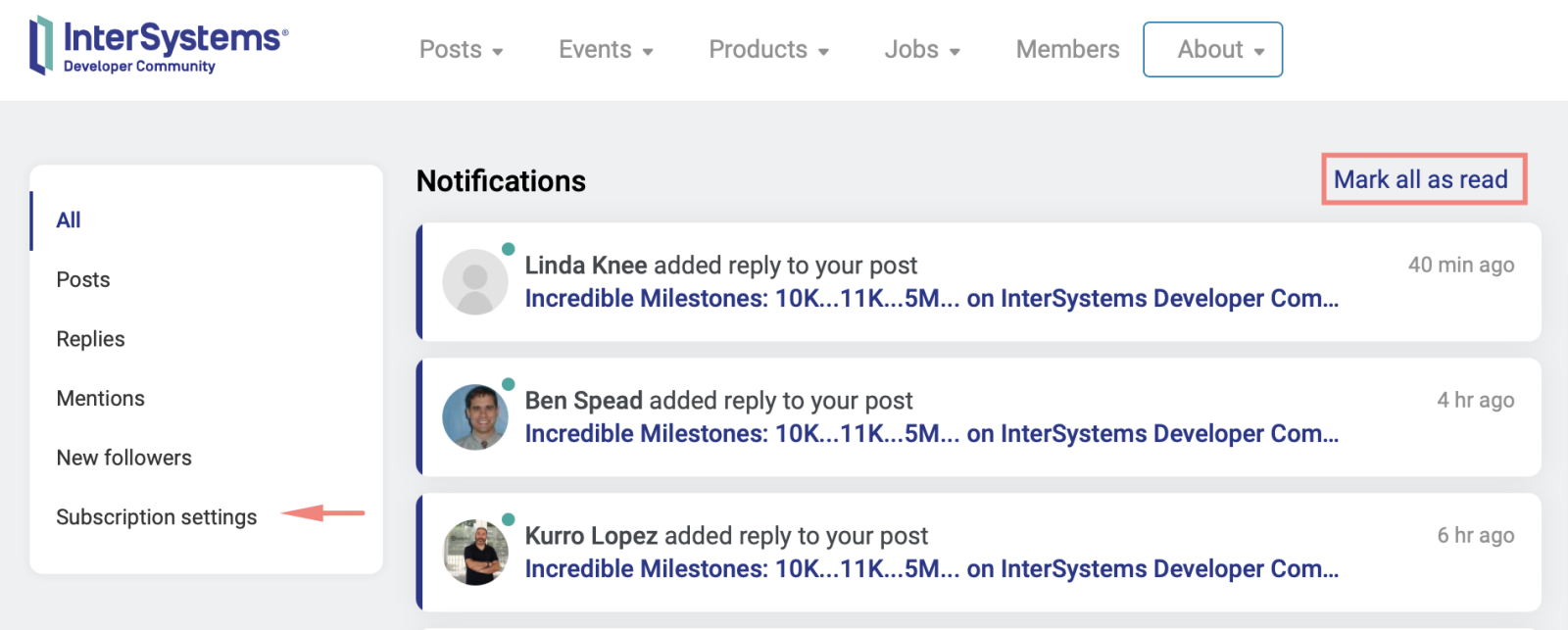Open Kurro Lopez's profile name link
Image resolution: width=1568 pixels, height=630 pixels.
pos(591,536)
